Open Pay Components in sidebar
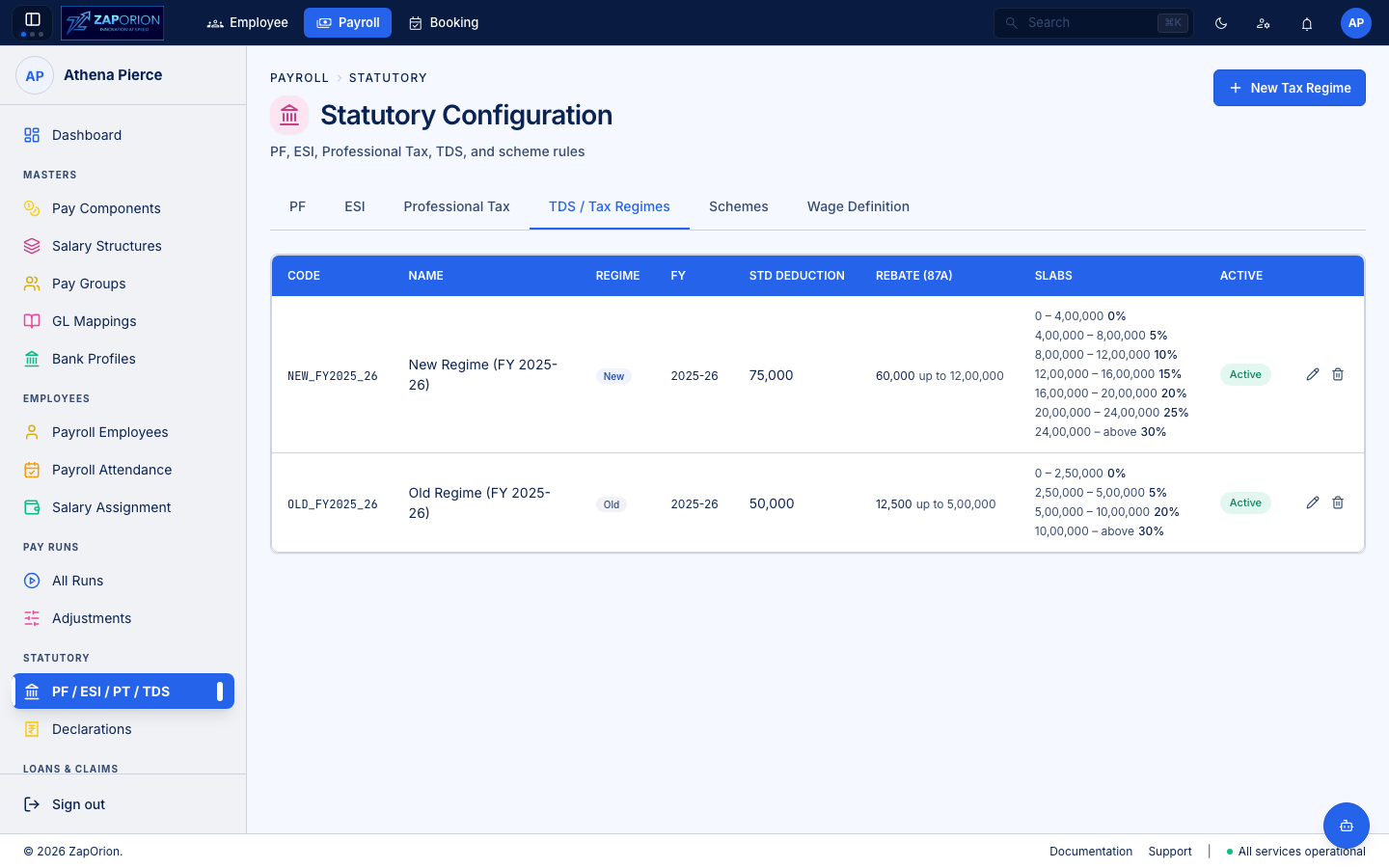 123,208
